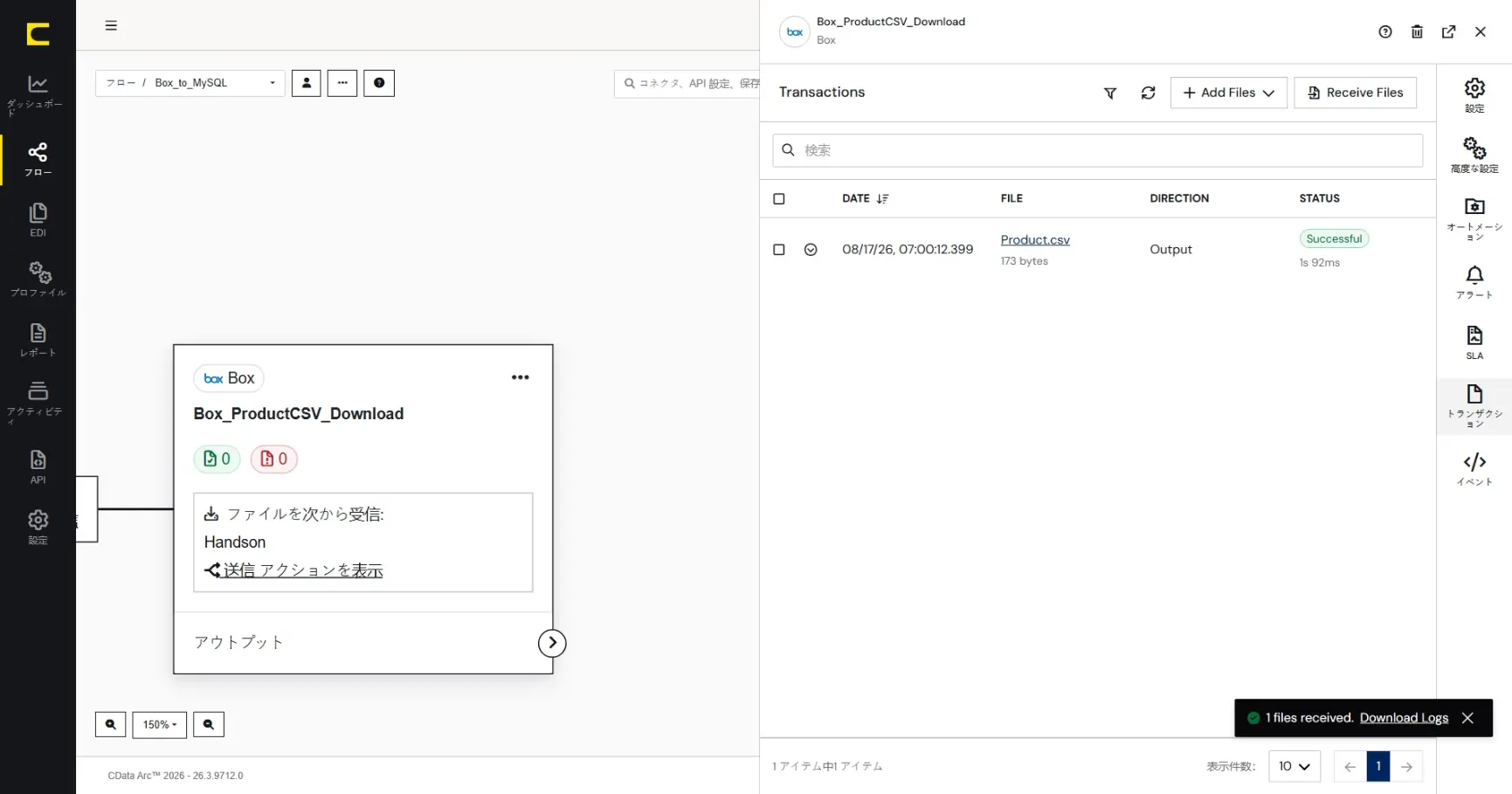Image resolution: width=1512 pixels, height=794 pixels.
Task: Open the Dashboard section in sidebar
Action: (x=38, y=94)
